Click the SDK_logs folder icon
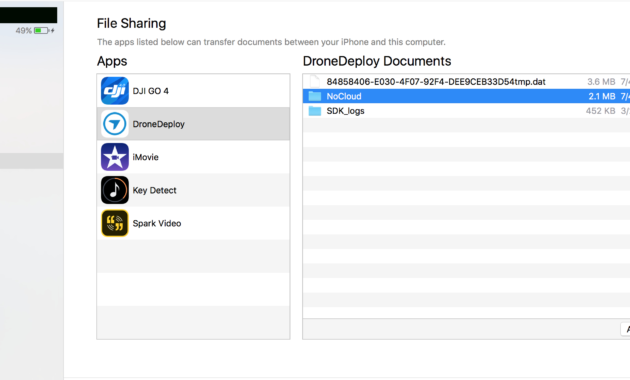Image resolution: width=630 pixels, height=380 pixels. [x=315, y=111]
